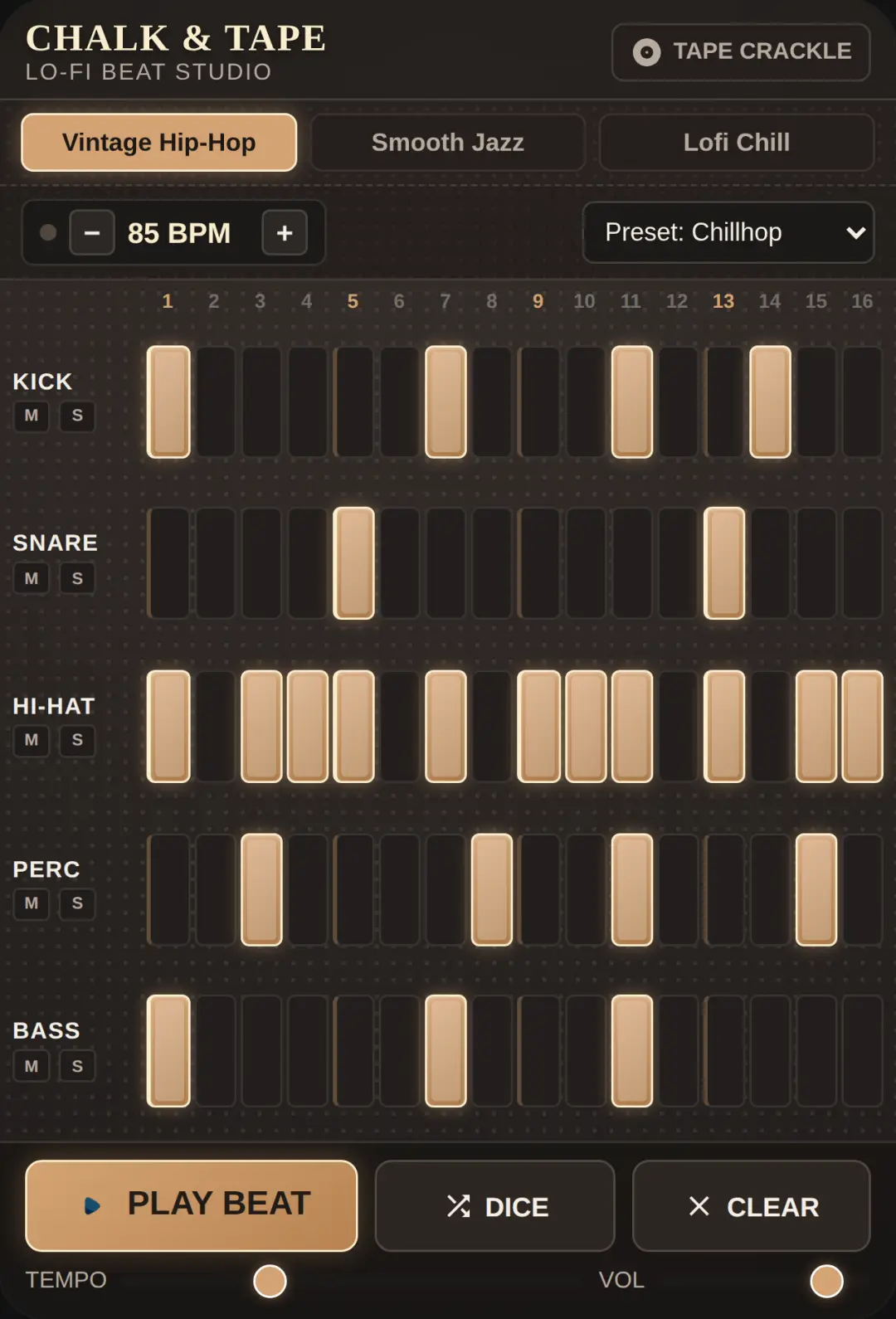Enable Kick step 16
896x1319 pixels.
coord(863,402)
